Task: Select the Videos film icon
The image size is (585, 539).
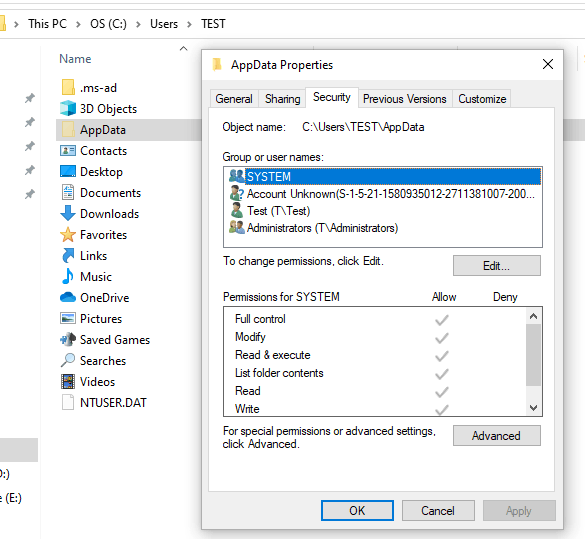Action: (x=68, y=381)
